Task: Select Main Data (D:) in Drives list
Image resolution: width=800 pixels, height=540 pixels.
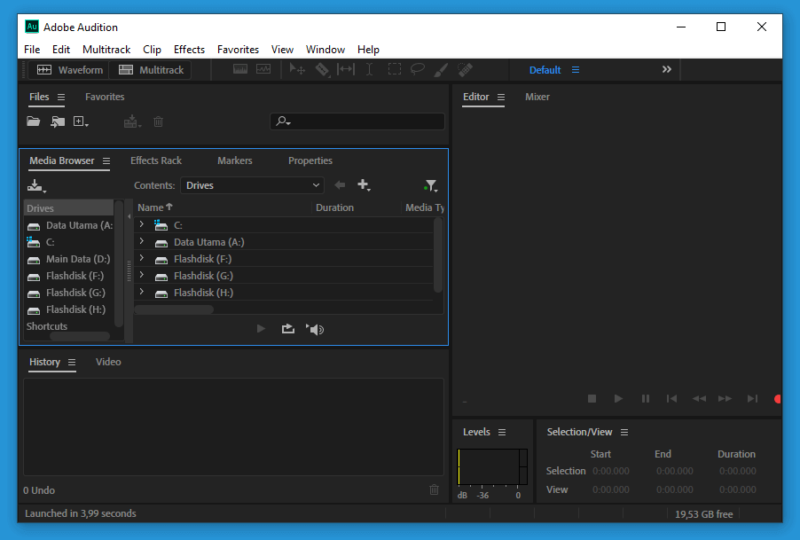Action: [68, 259]
